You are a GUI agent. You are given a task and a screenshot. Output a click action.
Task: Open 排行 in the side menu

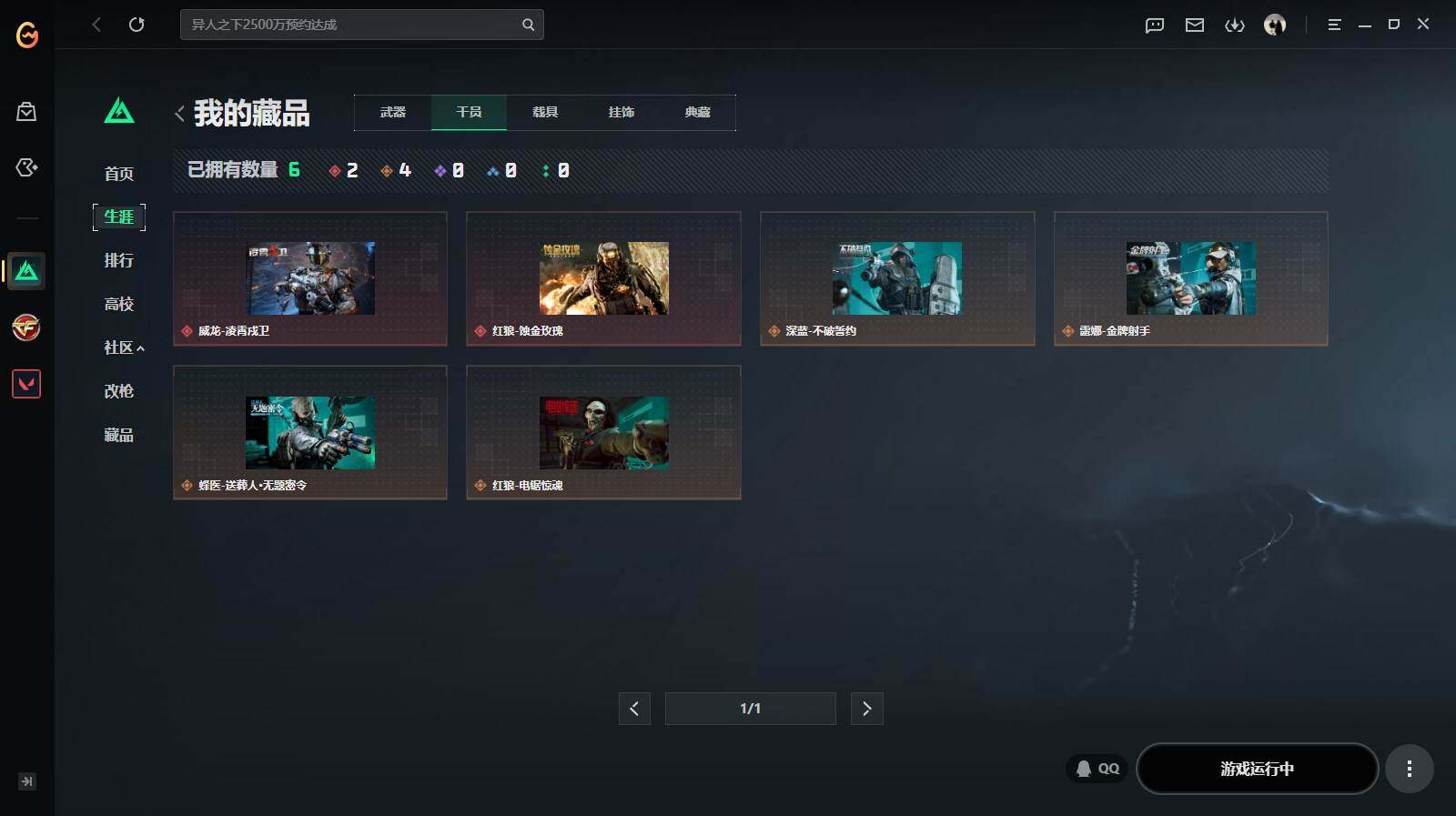point(119,261)
